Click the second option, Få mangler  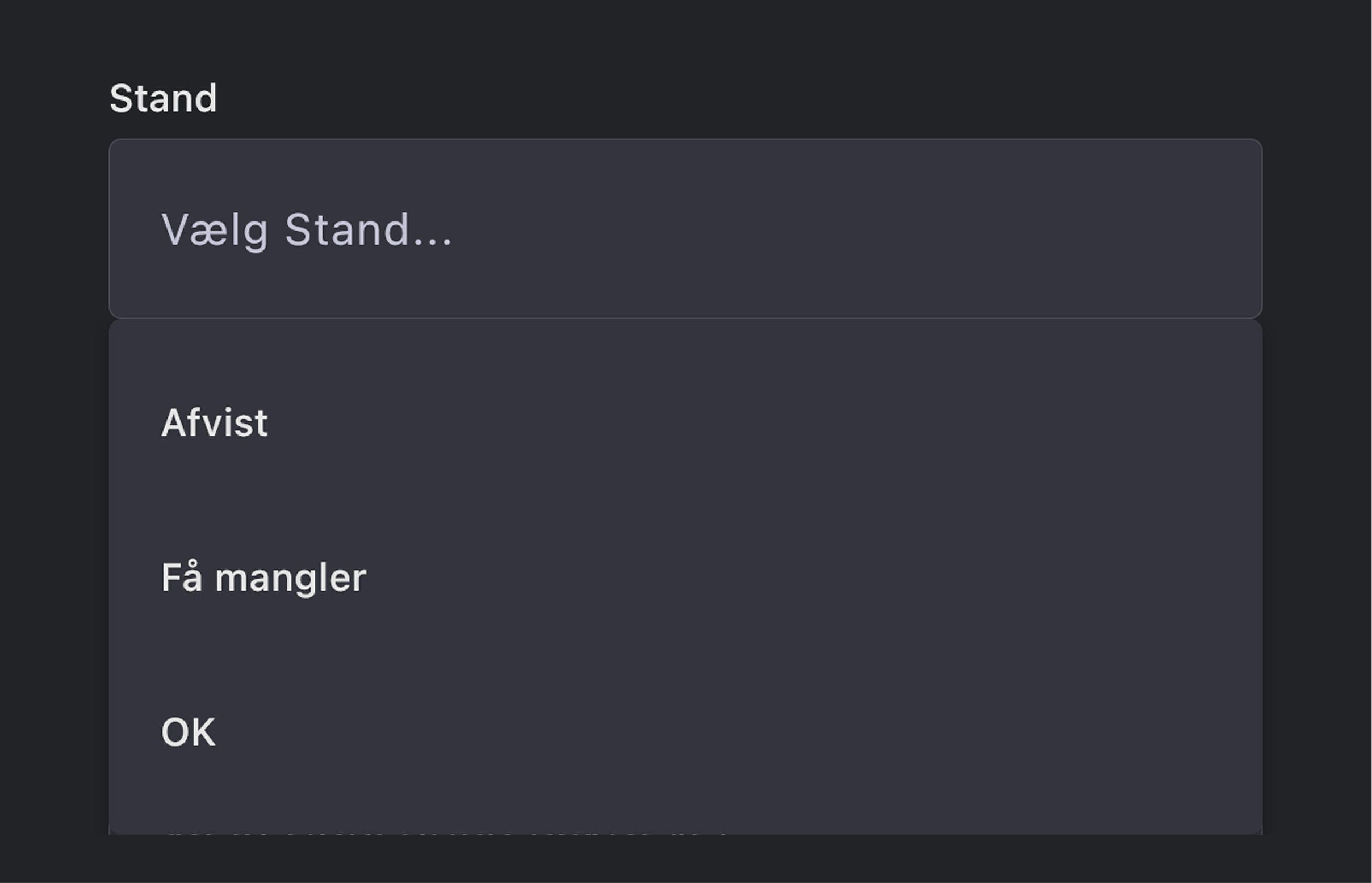coord(263,577)
